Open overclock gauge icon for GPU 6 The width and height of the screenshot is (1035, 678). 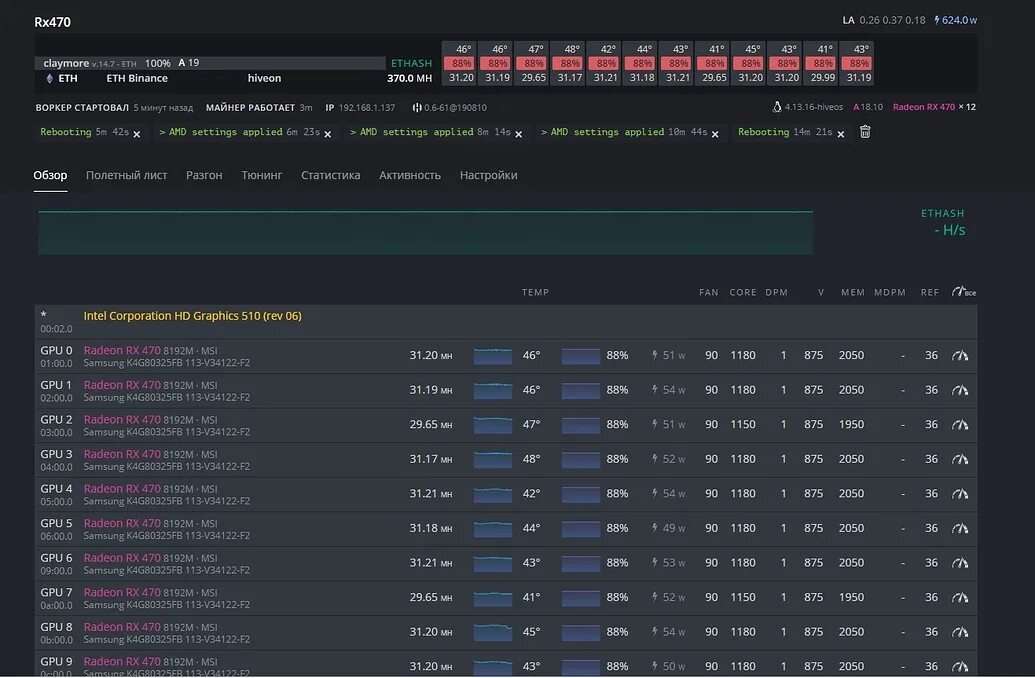point(960,563)
